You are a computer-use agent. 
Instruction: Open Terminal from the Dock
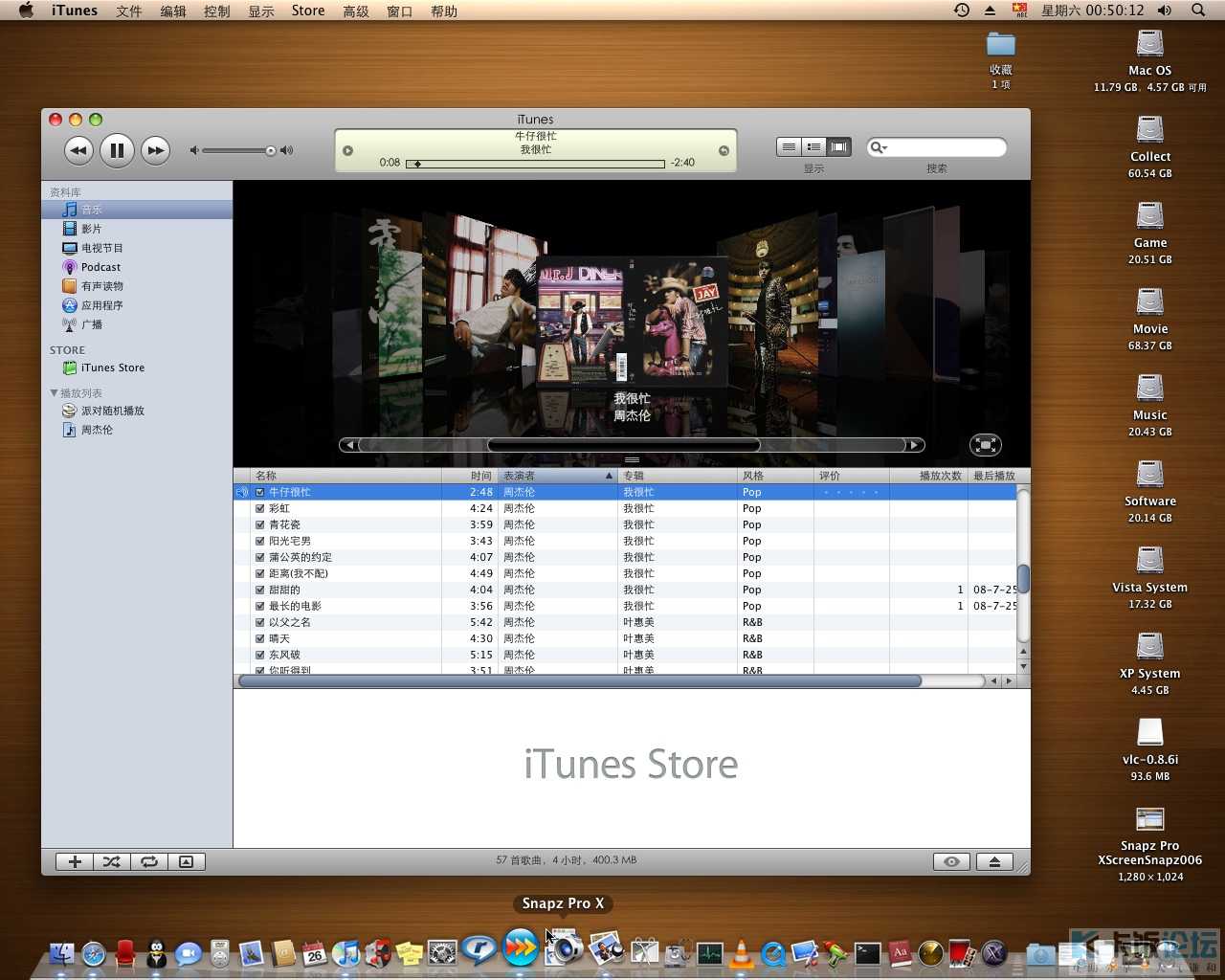point(867,953)
